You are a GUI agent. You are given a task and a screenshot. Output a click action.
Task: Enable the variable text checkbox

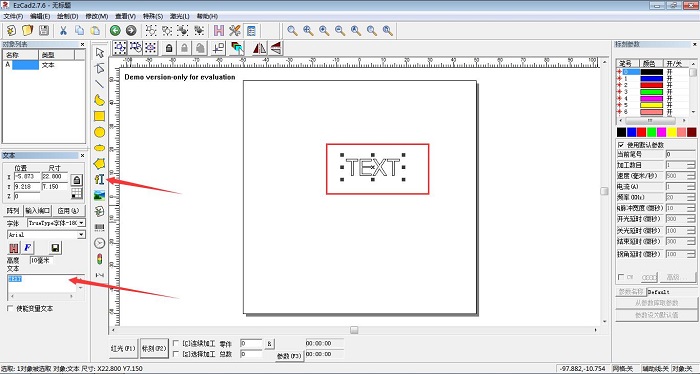(10, 308)
